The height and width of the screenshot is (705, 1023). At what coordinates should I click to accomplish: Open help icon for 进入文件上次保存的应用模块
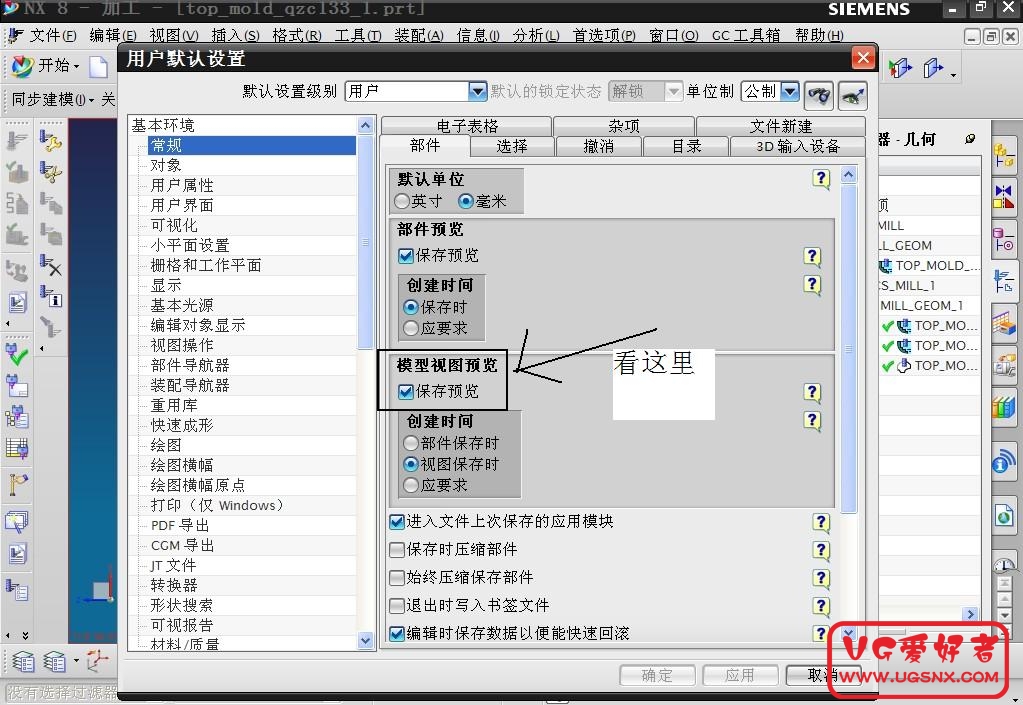[821, 522]
